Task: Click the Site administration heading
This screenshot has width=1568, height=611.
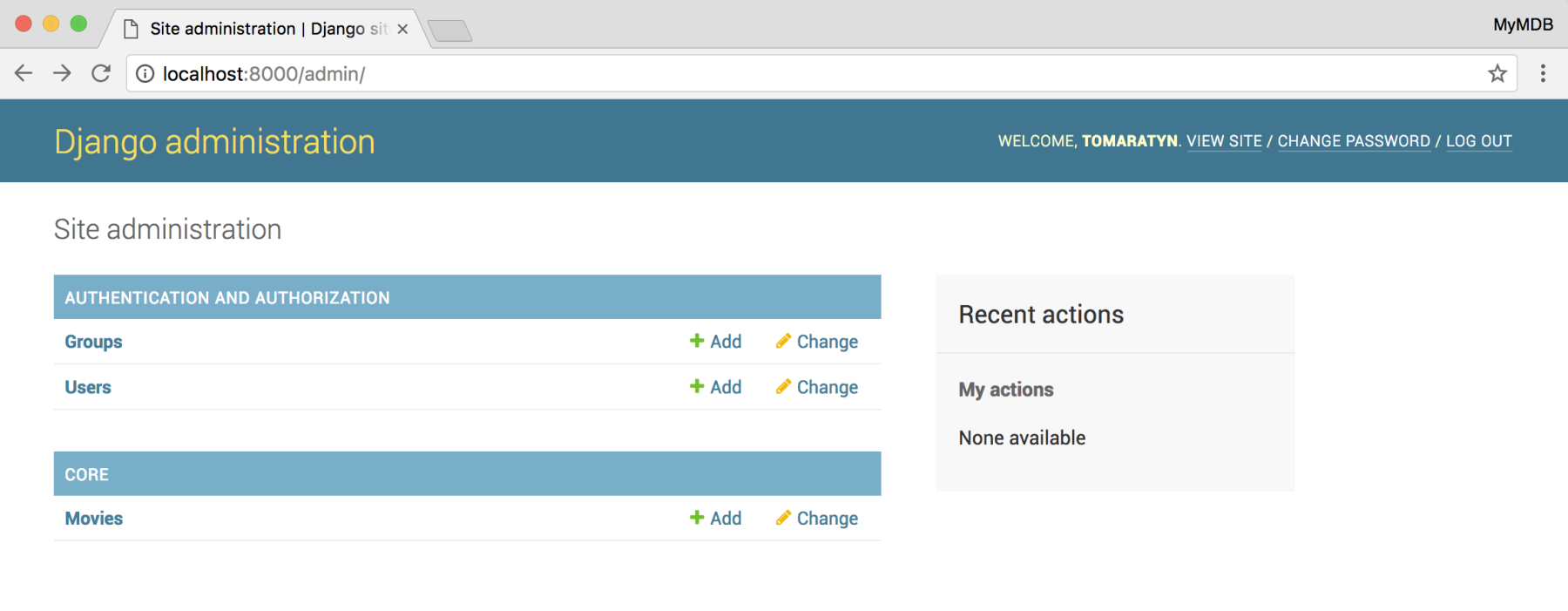Action: coord(168,229)
